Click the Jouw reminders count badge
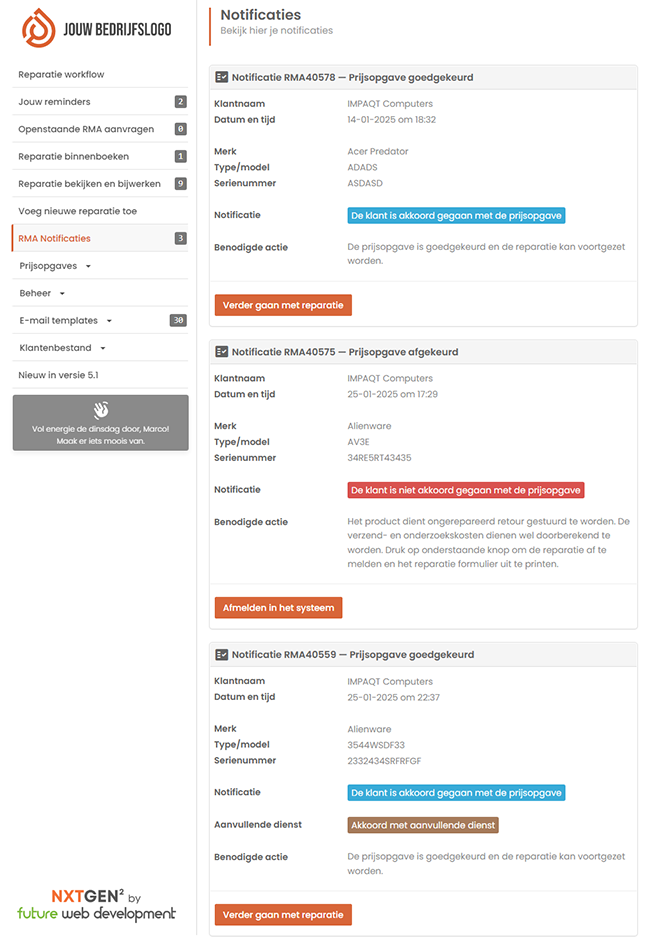 180,102
